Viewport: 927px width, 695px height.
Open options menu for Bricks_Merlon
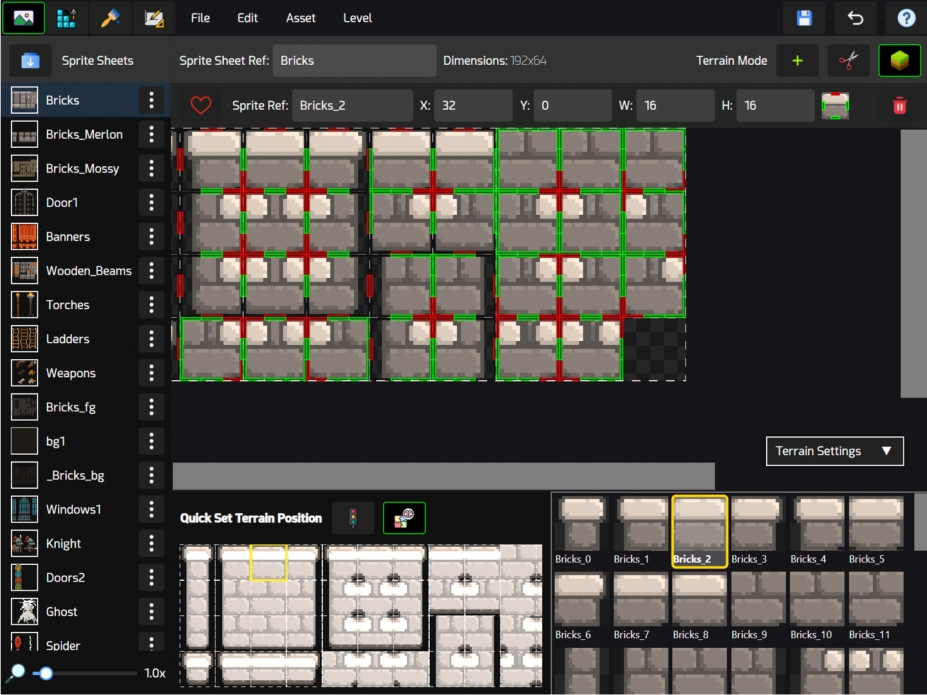point(151,134)
